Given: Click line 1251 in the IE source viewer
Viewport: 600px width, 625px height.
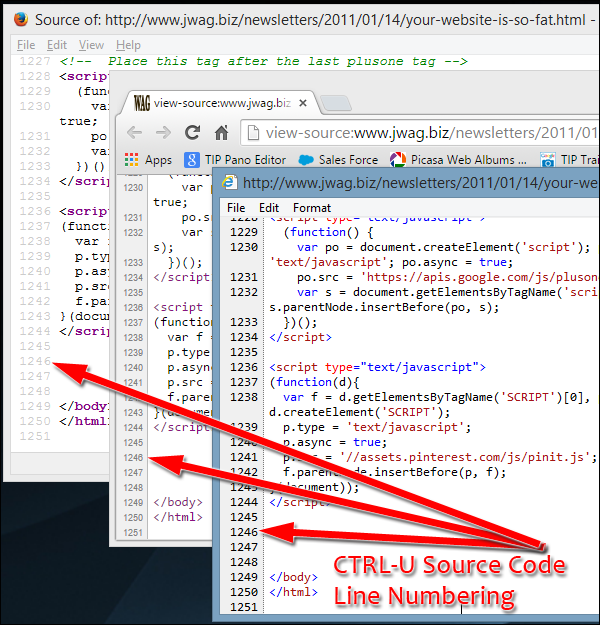Looking at the screenshot, I should pos(244,607).
